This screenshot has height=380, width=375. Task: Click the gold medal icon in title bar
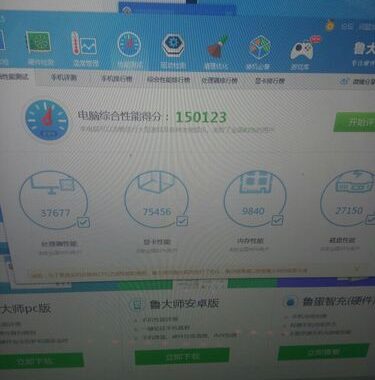tap(330, 25)
